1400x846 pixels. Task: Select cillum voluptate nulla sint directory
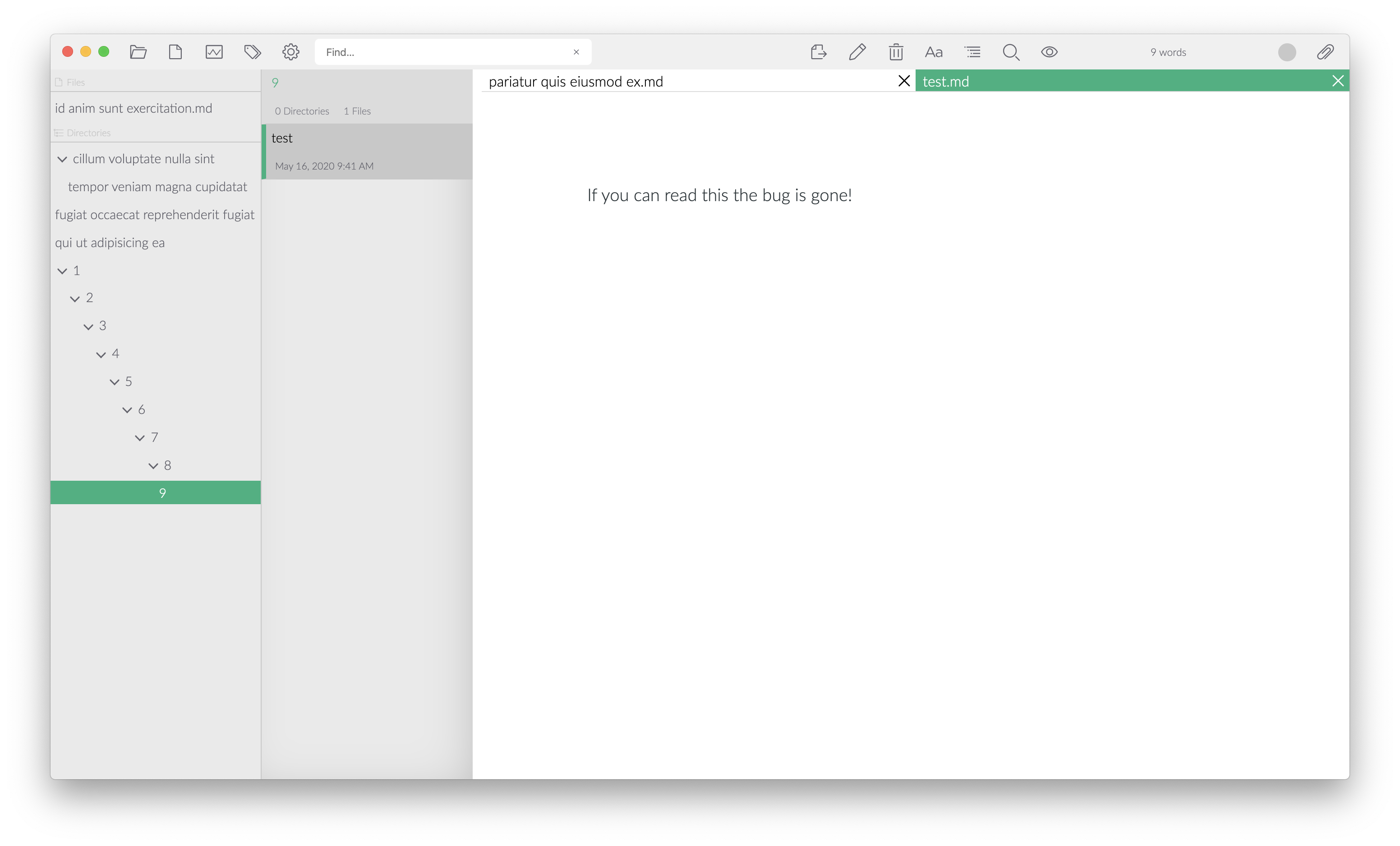(143, 159)
